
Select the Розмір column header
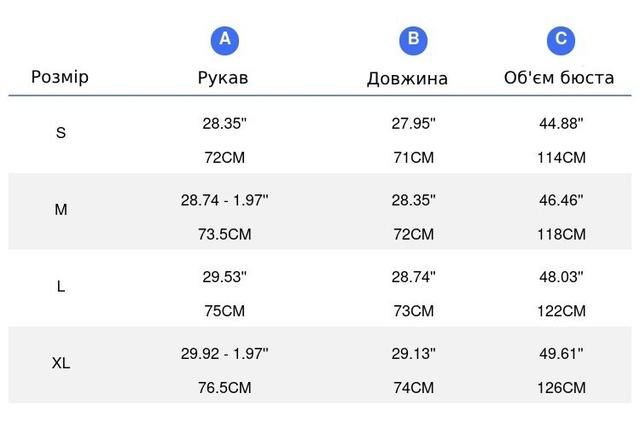(x=60, y=77)
